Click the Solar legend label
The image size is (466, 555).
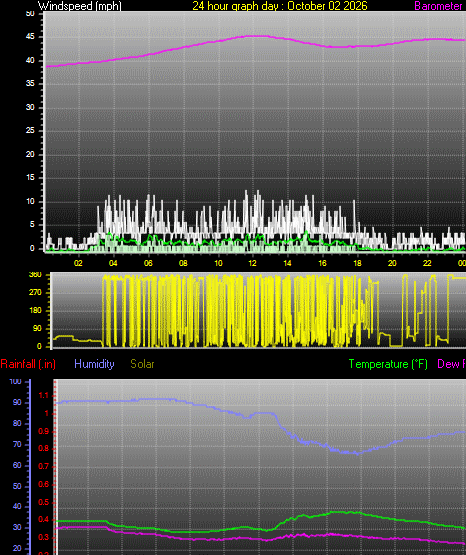[142, 364]
